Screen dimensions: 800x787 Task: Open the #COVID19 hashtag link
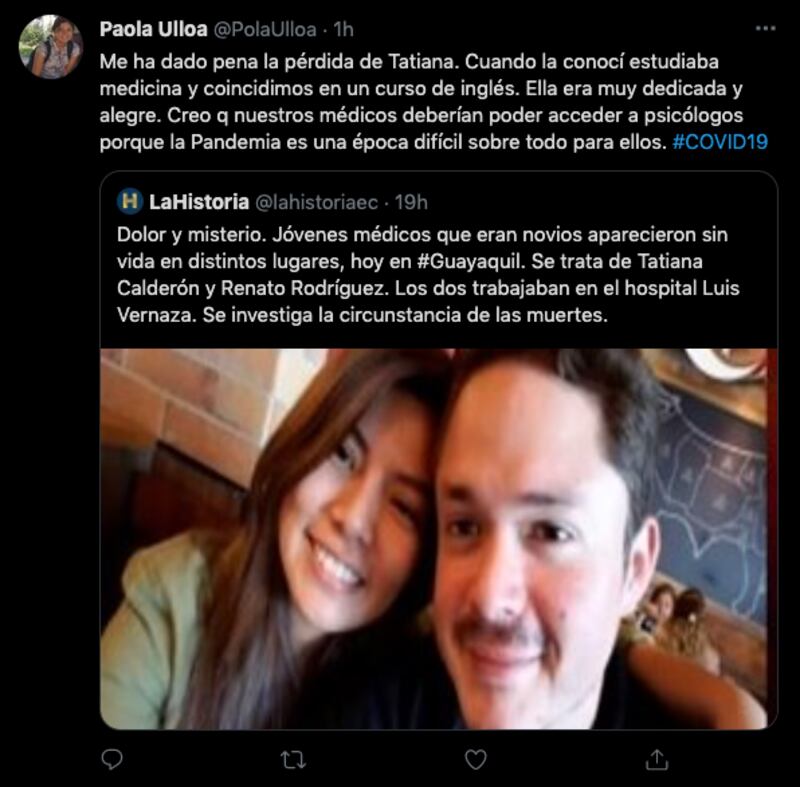[x=720, y=142]
